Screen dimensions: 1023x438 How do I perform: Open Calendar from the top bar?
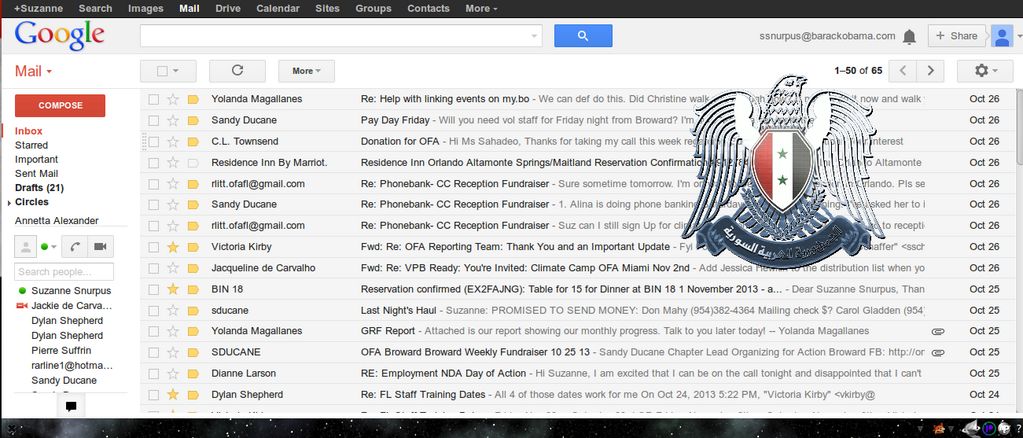pos(278,8)
